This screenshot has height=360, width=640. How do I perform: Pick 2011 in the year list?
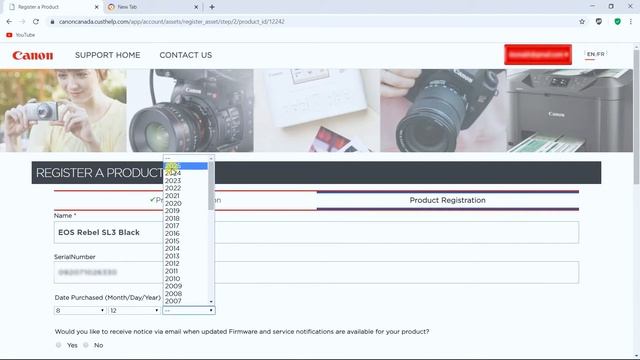tap(186, 271)
